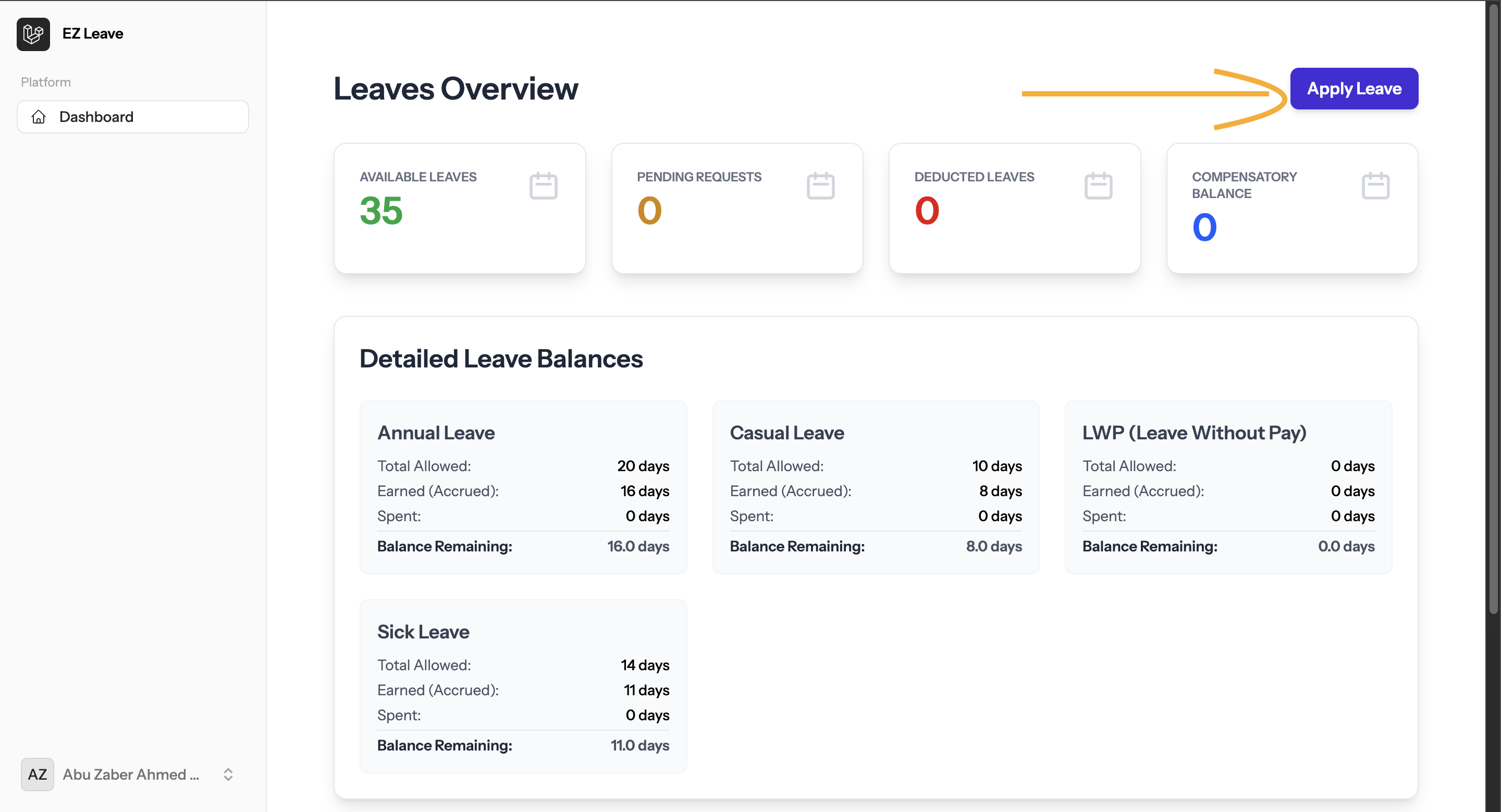Open the Dashboard navigation selector

(133, 117)
